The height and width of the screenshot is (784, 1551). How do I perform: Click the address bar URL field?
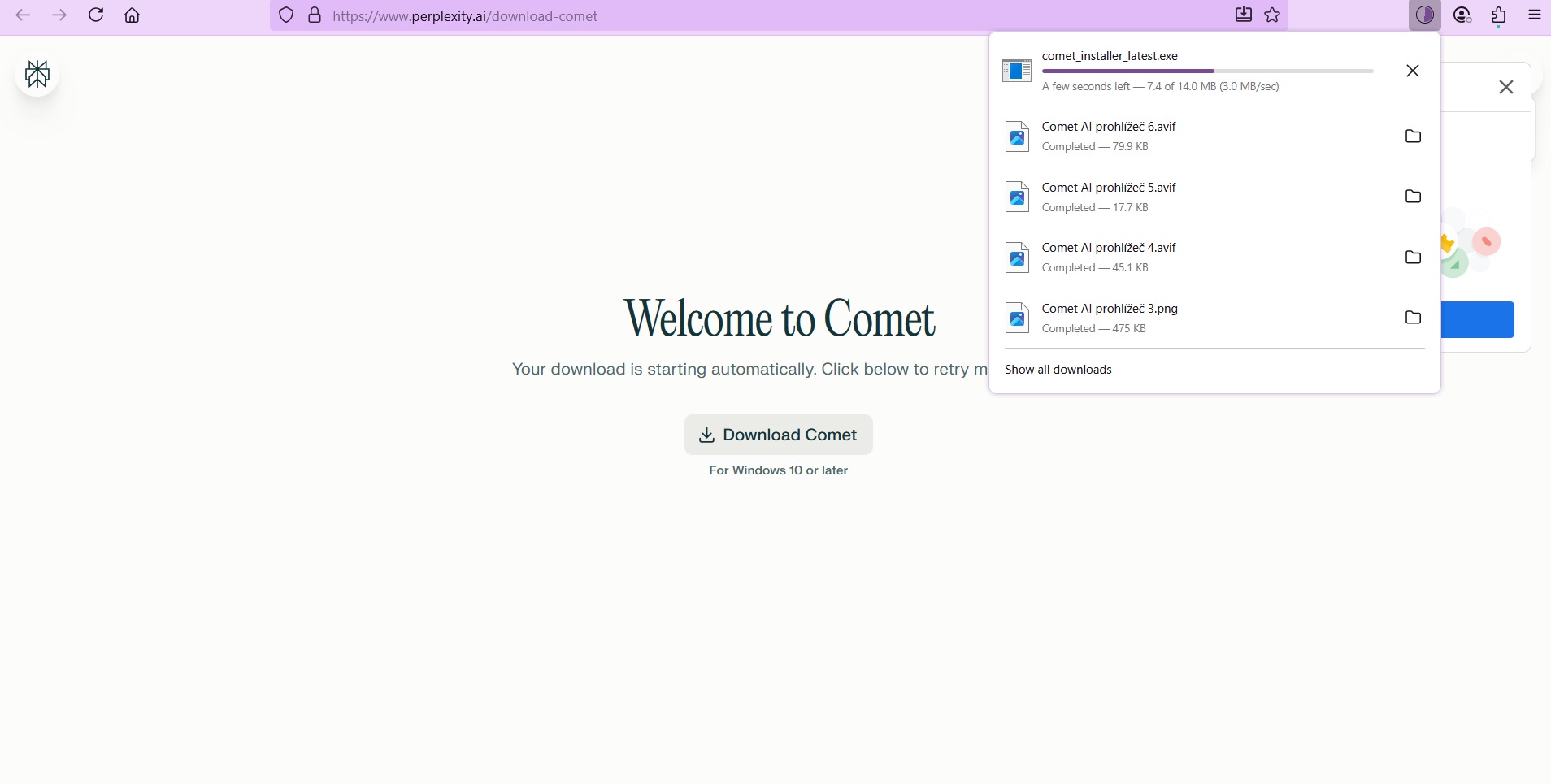[732, 16]
